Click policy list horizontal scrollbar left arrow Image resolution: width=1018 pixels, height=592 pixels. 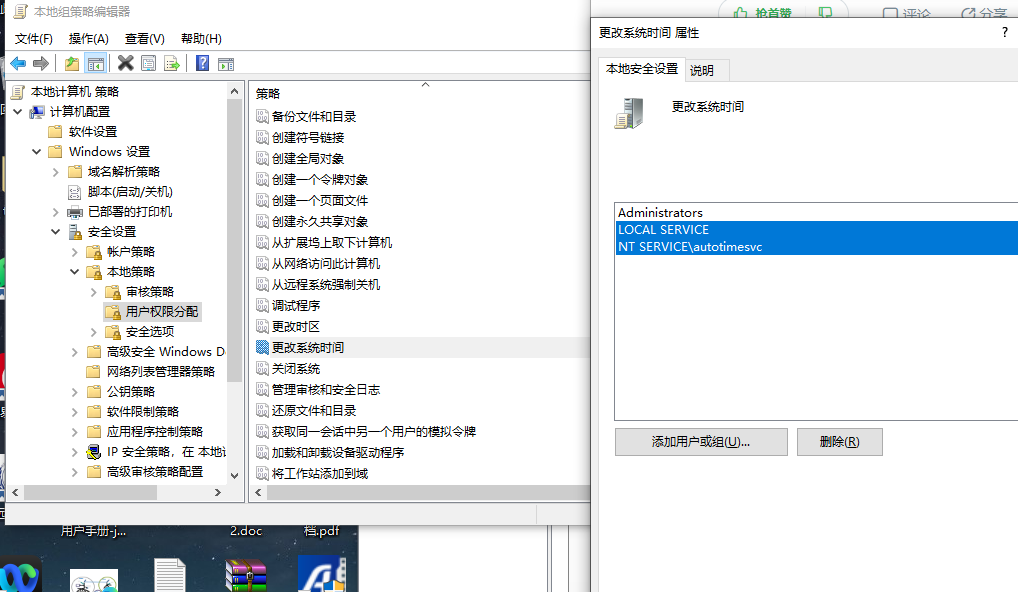[258, 493]
